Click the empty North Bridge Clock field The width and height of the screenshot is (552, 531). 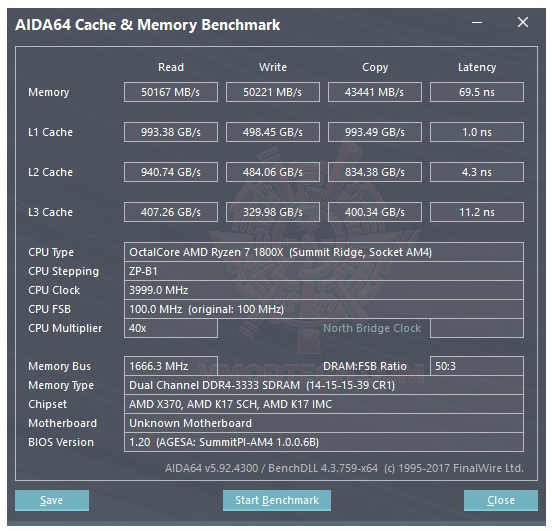(477, 328)
